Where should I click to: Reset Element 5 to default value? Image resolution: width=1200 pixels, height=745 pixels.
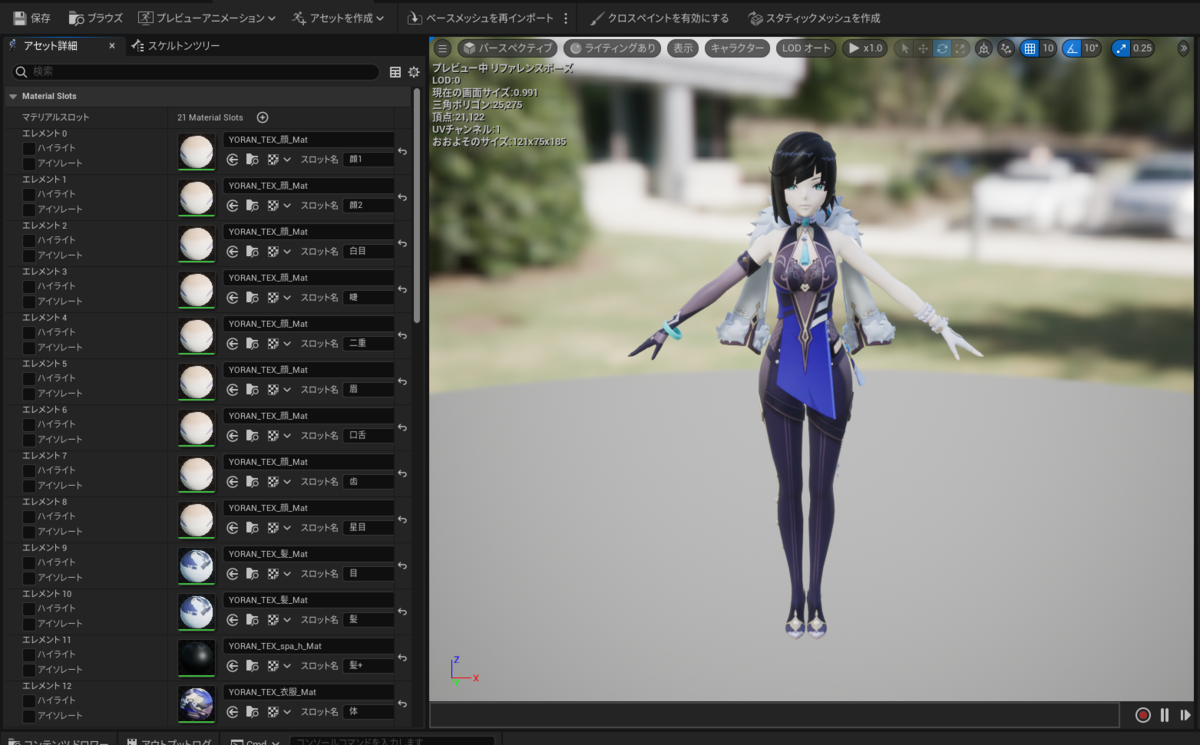tap(402, 382)
